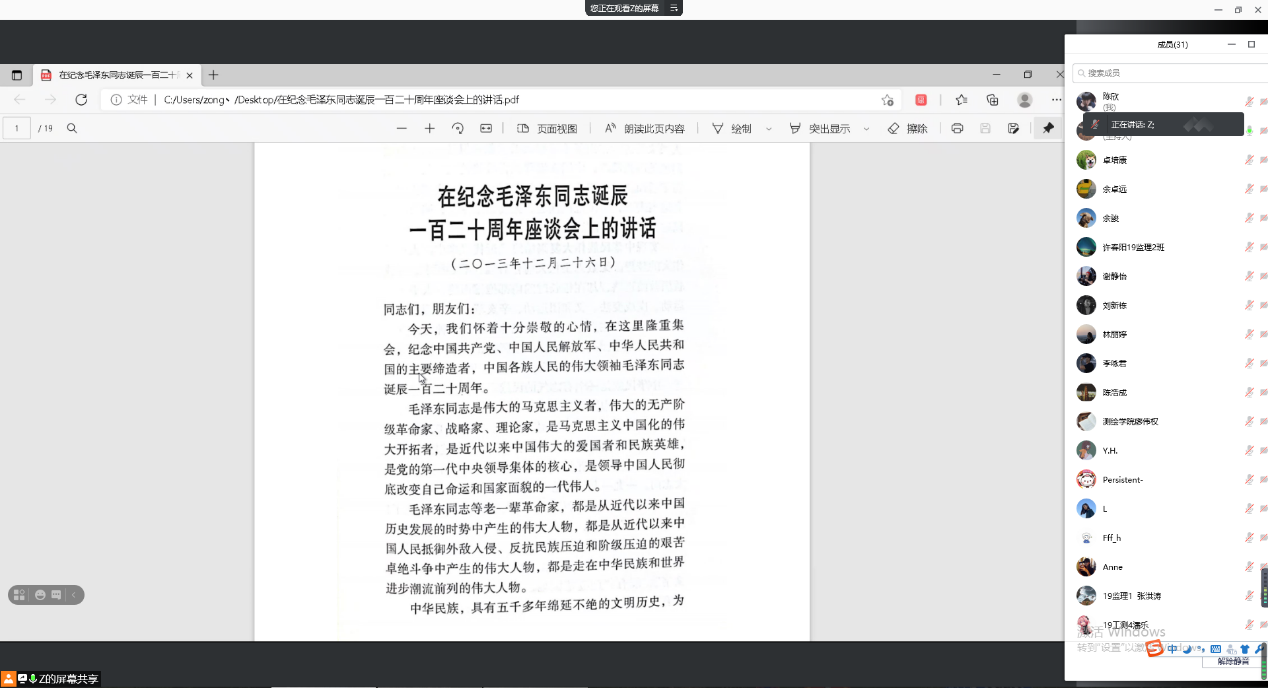
Task: Print the PDF document
Action: coord(957,128)
